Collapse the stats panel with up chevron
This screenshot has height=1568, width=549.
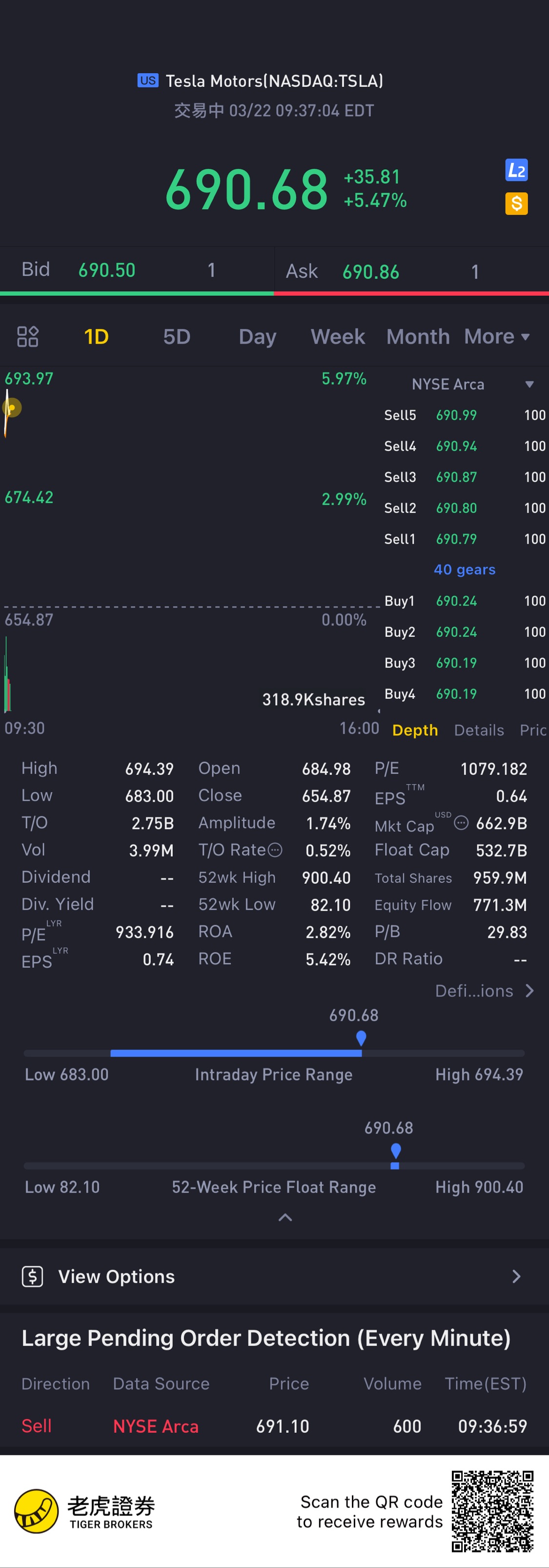[x=285, y=1218]
